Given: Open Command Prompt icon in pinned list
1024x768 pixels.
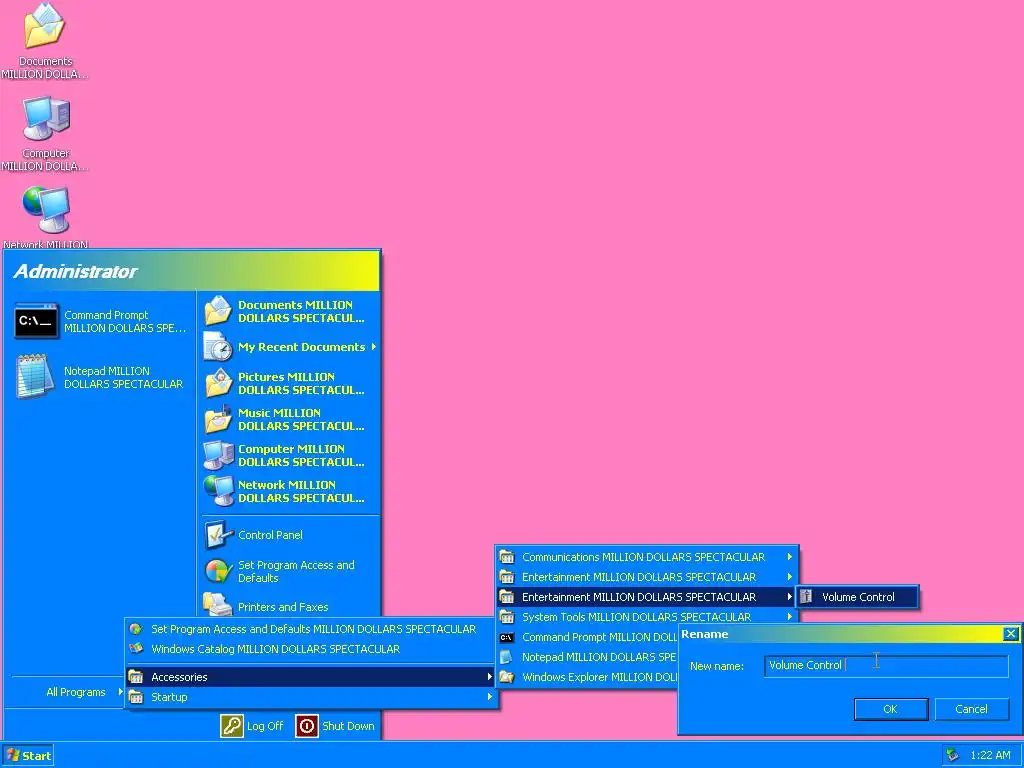Looking at the screenshot, I should click(x=37, y=321).
